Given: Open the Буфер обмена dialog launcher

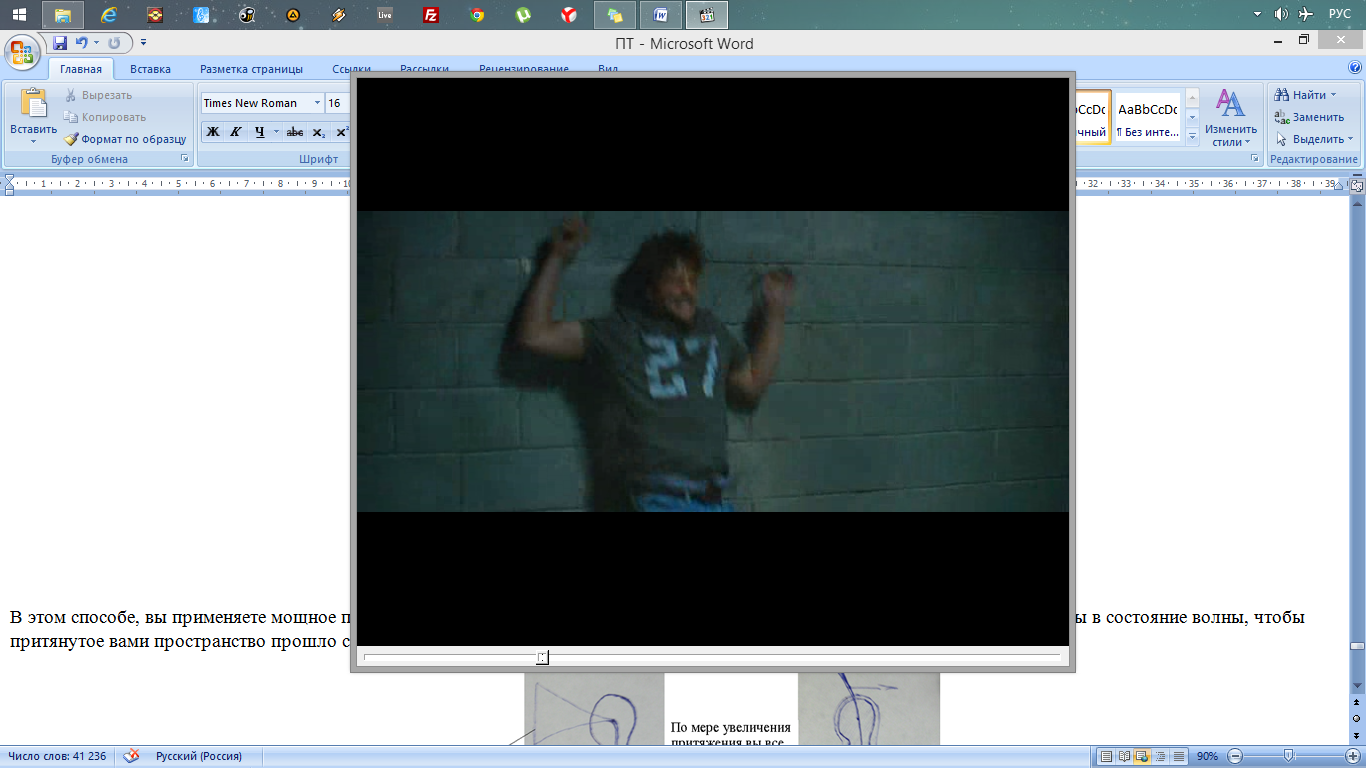Looking at the screenshot, I should 185,159.
